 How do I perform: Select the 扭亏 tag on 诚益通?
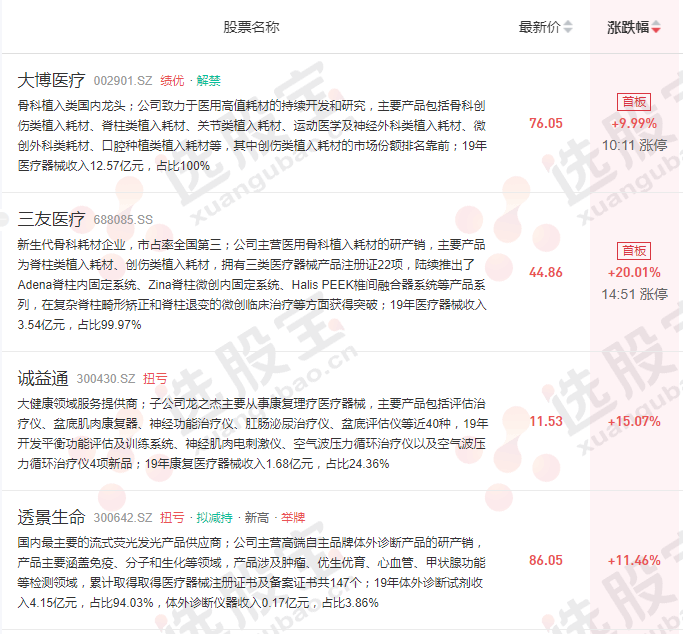point(155,378)
